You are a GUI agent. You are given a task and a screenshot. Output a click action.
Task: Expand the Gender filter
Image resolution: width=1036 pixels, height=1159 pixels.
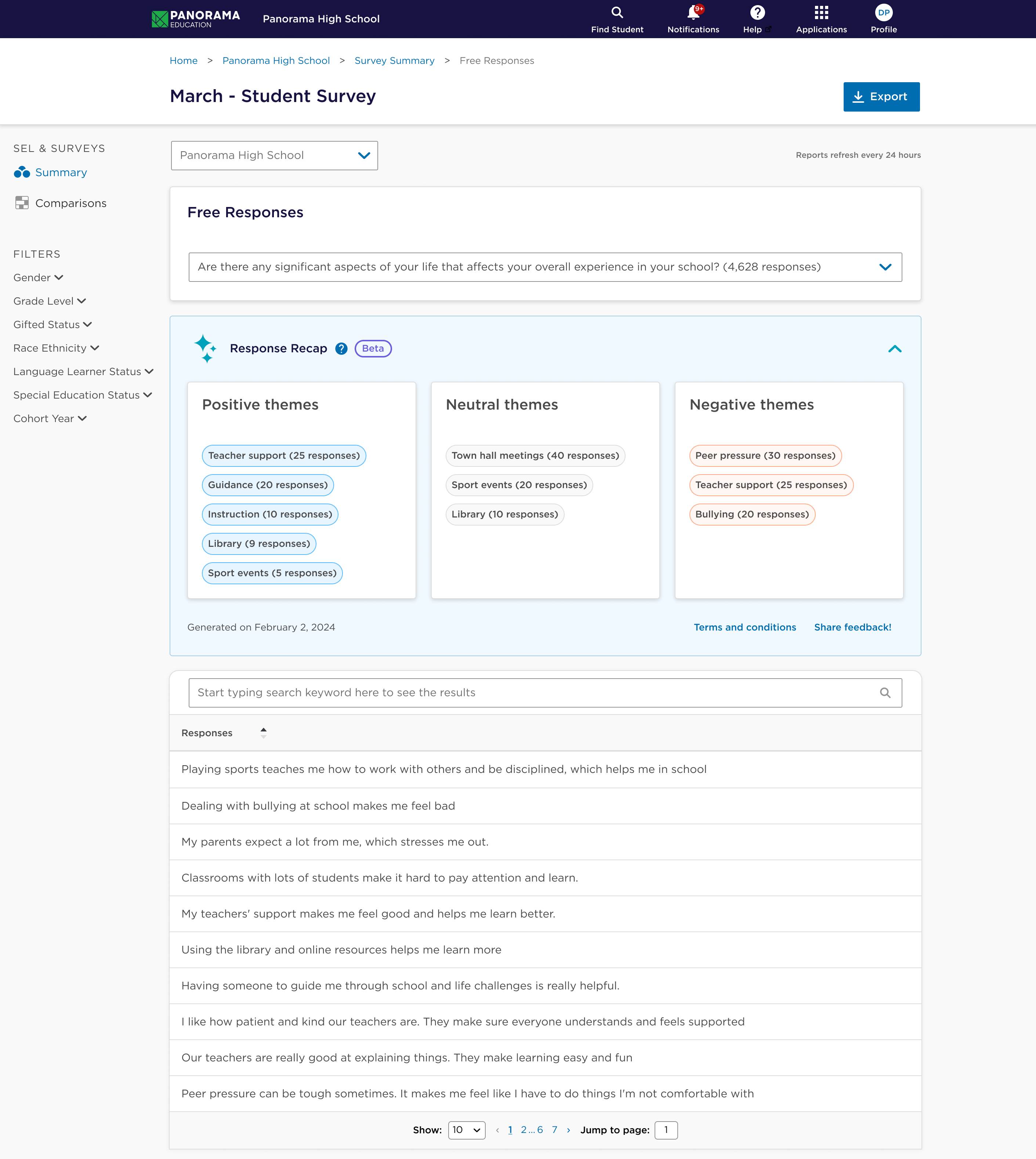point(38,278)
